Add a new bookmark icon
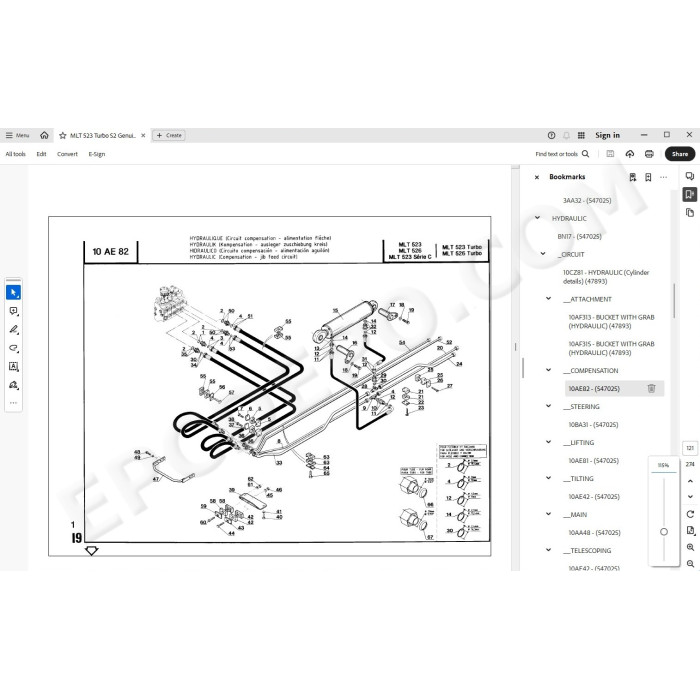Image resolution: width=700 pixels, height=700 pixels. (648, 177)
